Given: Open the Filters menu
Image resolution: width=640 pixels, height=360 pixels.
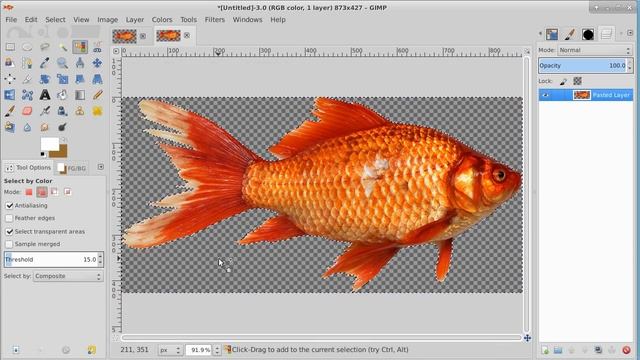Looking at the screenshot, I should (215, 20).
